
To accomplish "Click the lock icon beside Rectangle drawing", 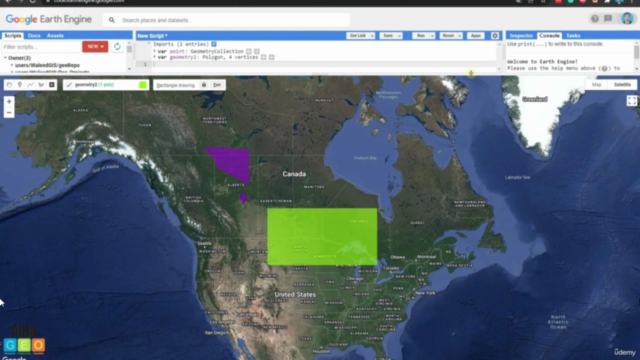I will 204,85.
